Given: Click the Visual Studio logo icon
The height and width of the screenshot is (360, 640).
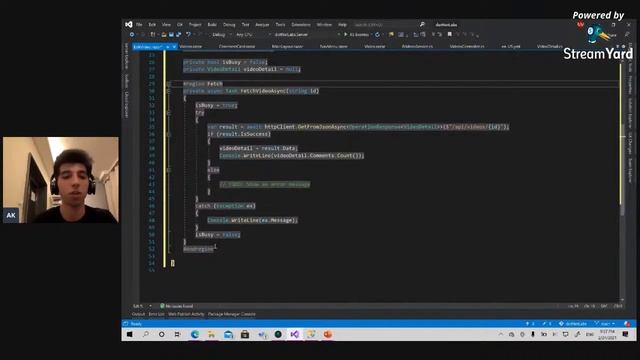Looking at the screenshot, I should coord(129,24).
